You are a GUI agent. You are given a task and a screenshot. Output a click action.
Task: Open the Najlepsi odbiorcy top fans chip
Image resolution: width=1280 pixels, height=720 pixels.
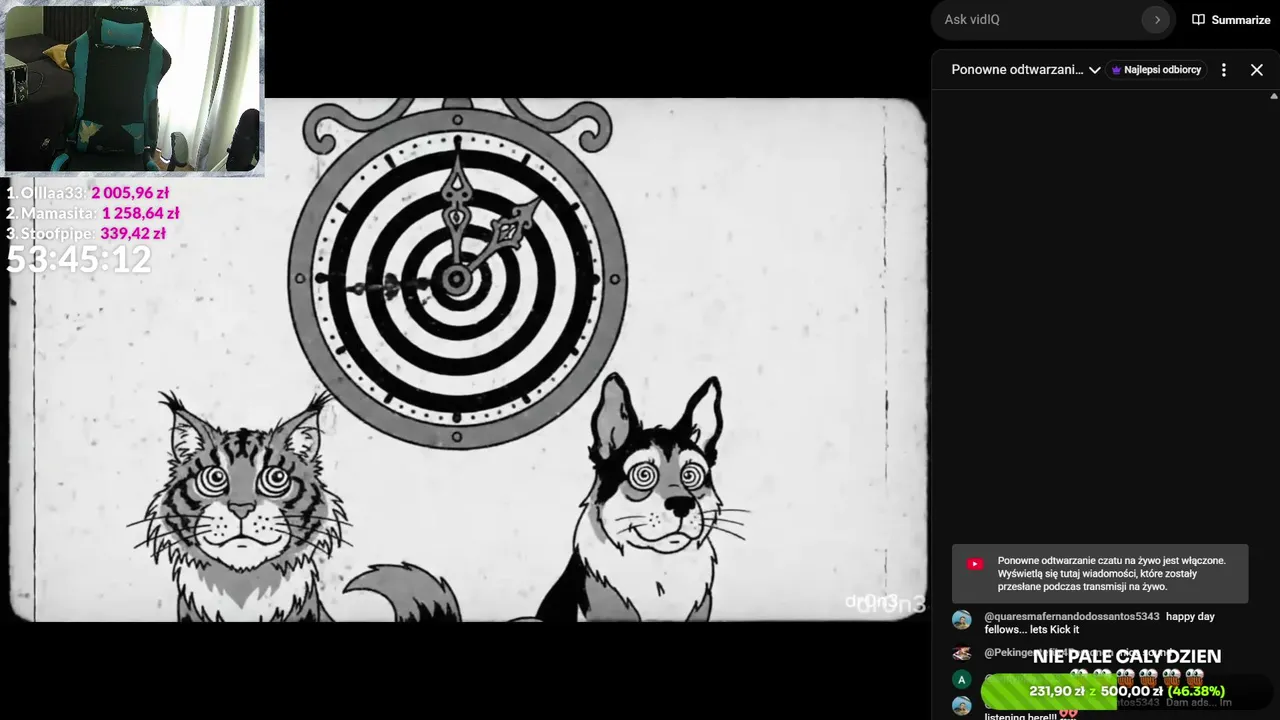click(1156, 70)
